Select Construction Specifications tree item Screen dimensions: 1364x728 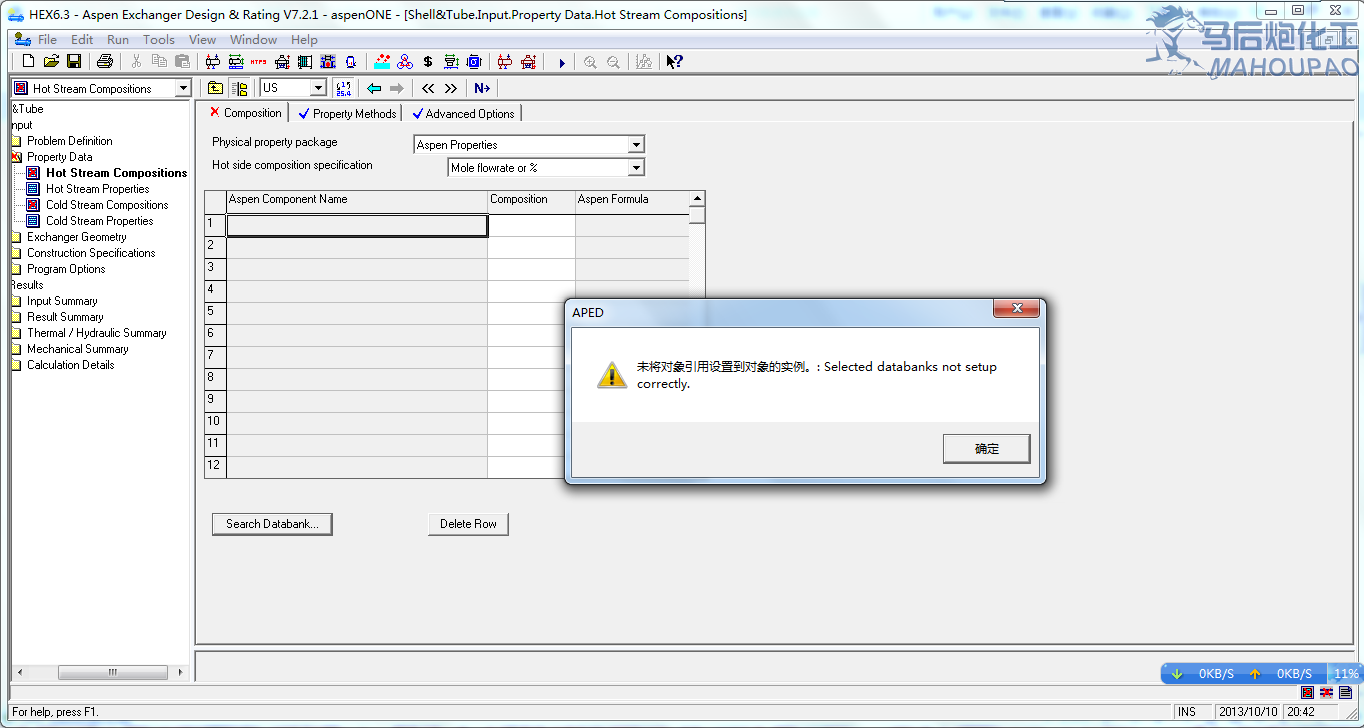click(x=91, y=253)
